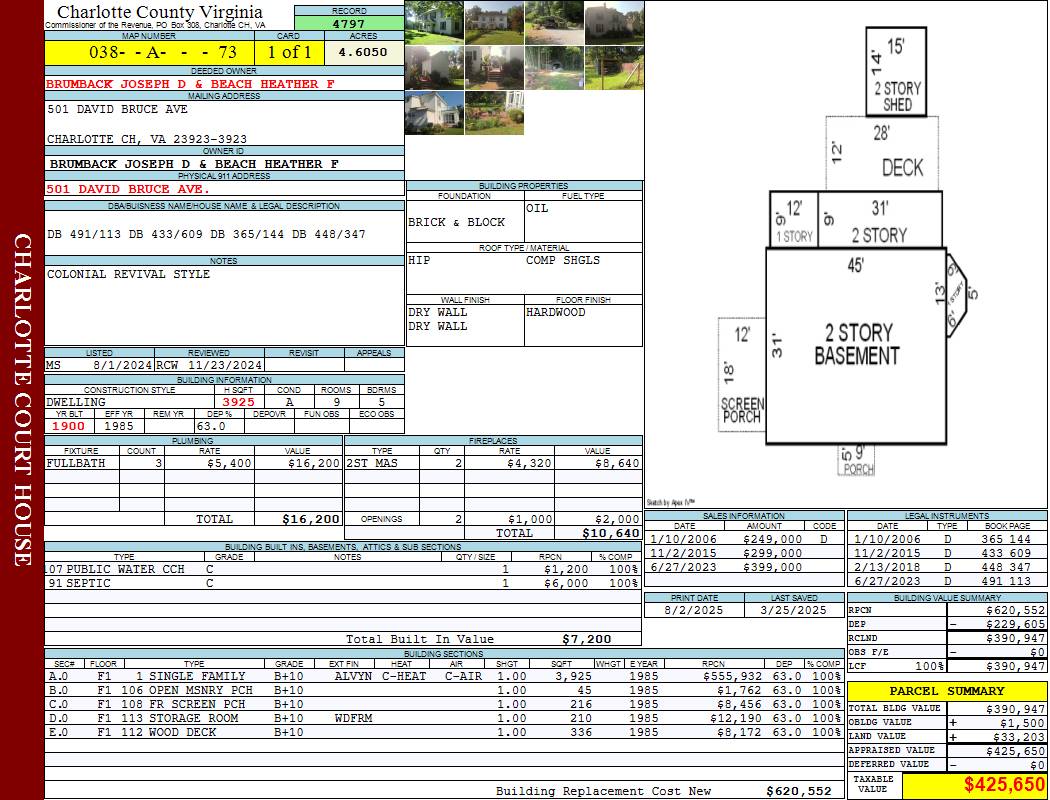Click the 2 Story Basement area in sketch
Image resolution: width=1050 pixels, height=800 pixels.
pyautogui.click(x=855, y=343)
